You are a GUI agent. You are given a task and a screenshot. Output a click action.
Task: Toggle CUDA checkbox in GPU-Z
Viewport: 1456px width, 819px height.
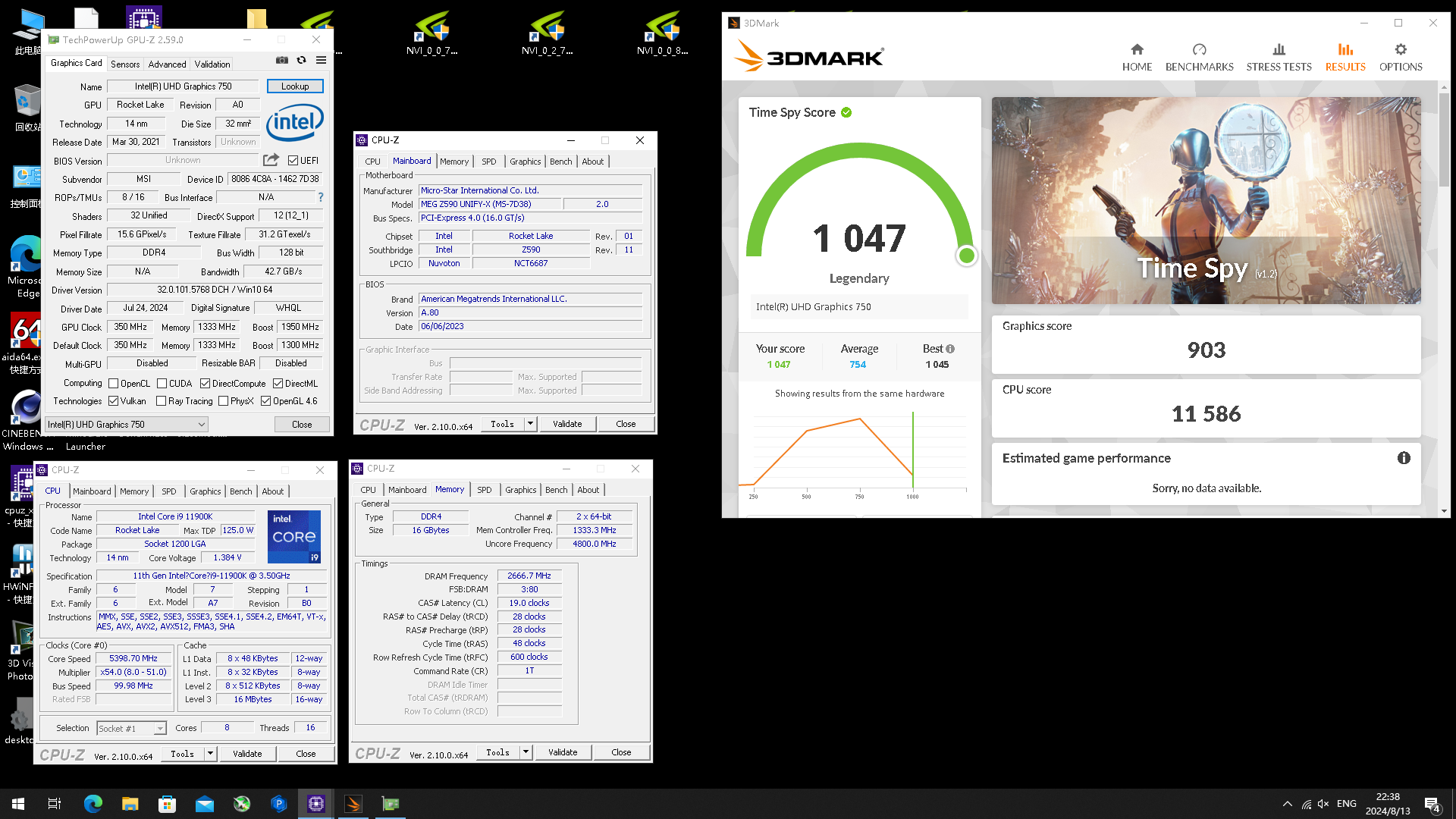point(162,384)
